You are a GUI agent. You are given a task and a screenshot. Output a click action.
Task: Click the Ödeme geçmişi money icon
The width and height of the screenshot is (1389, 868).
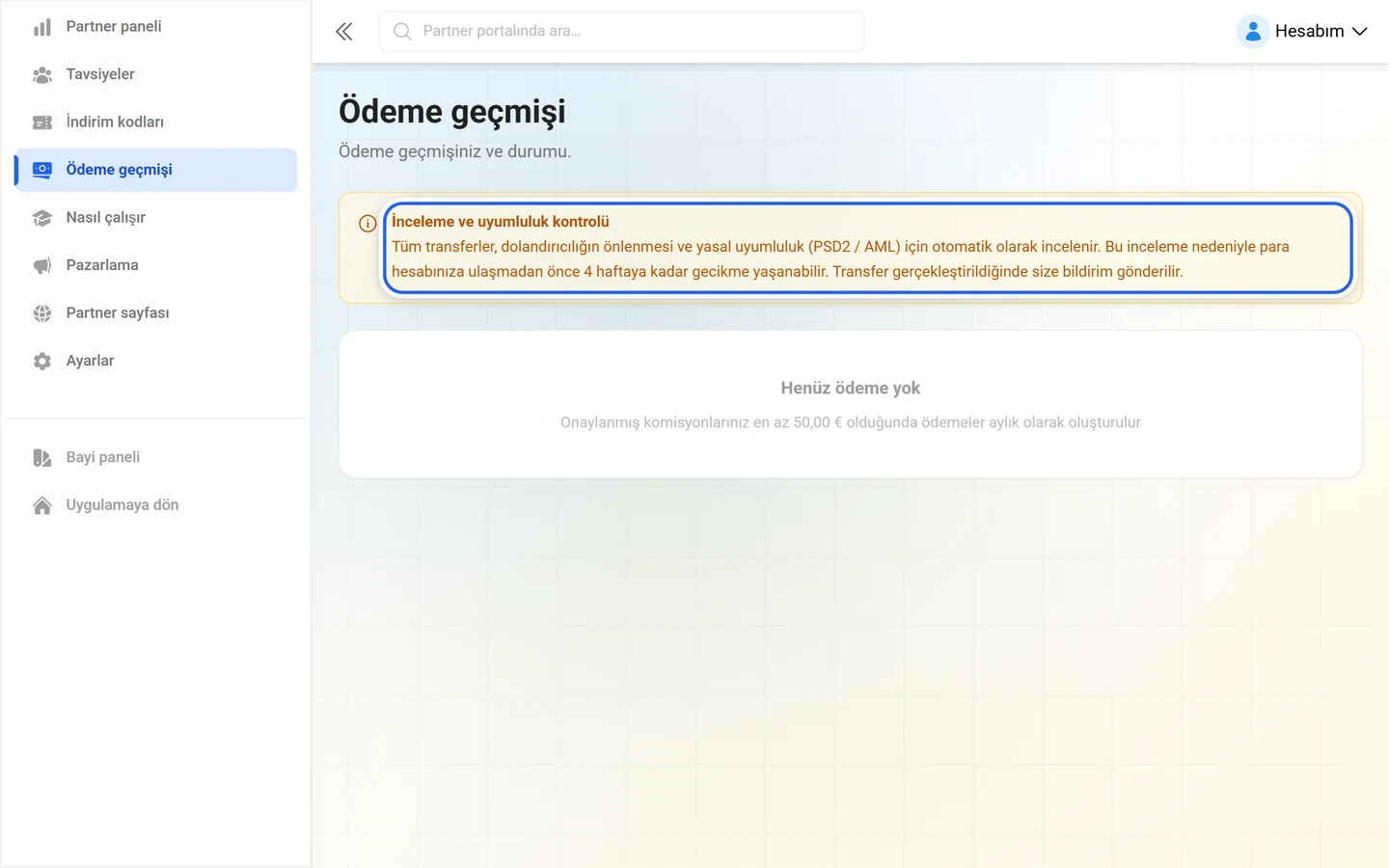pyautogui.click(x=42, y=170)
